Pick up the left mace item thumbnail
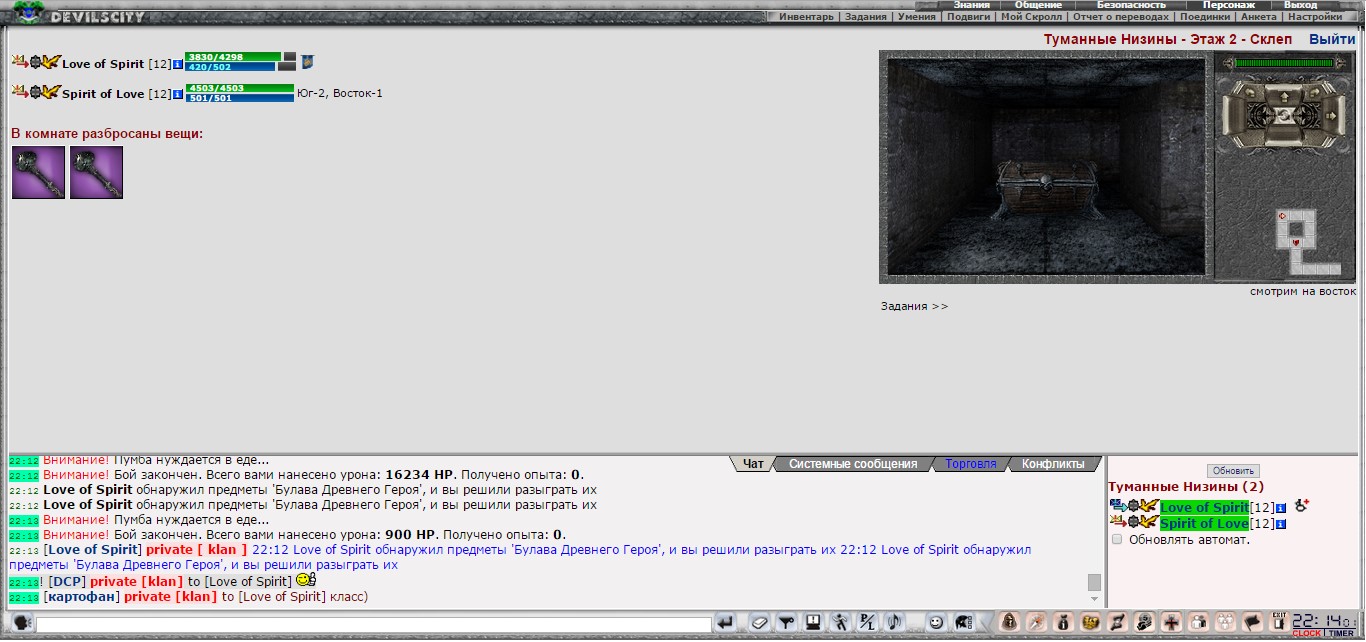 tap(38, 172)
